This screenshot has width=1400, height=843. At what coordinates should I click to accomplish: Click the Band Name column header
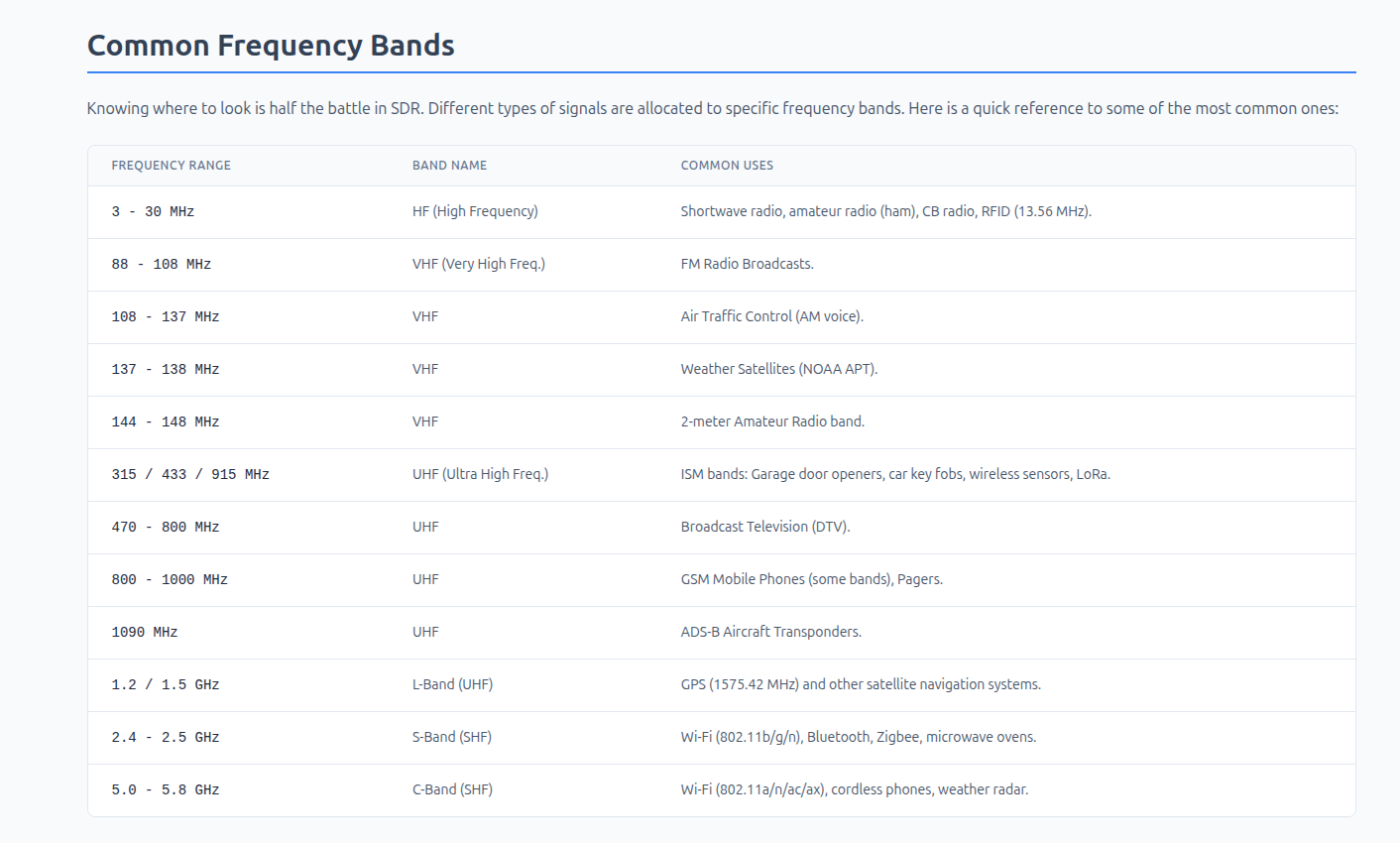click(x=449, y=166)
